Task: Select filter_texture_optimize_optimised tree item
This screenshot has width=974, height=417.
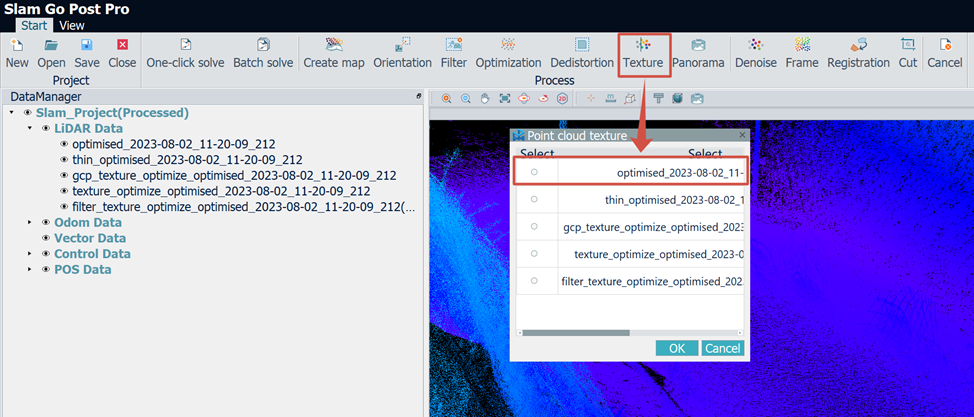Action: [244, 207]
